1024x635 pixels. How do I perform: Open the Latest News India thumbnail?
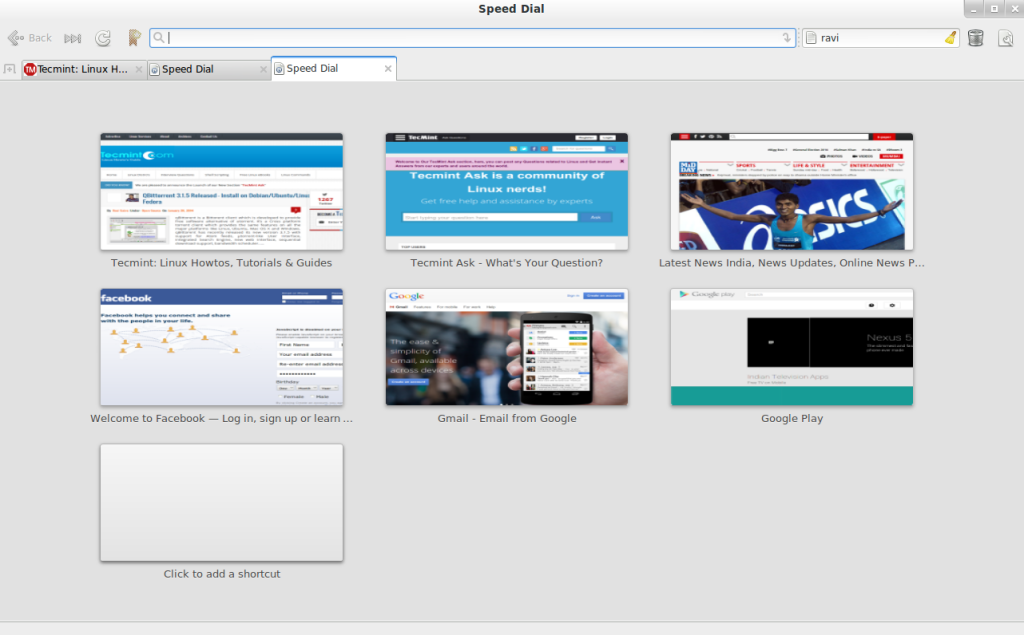click(792, 191)
